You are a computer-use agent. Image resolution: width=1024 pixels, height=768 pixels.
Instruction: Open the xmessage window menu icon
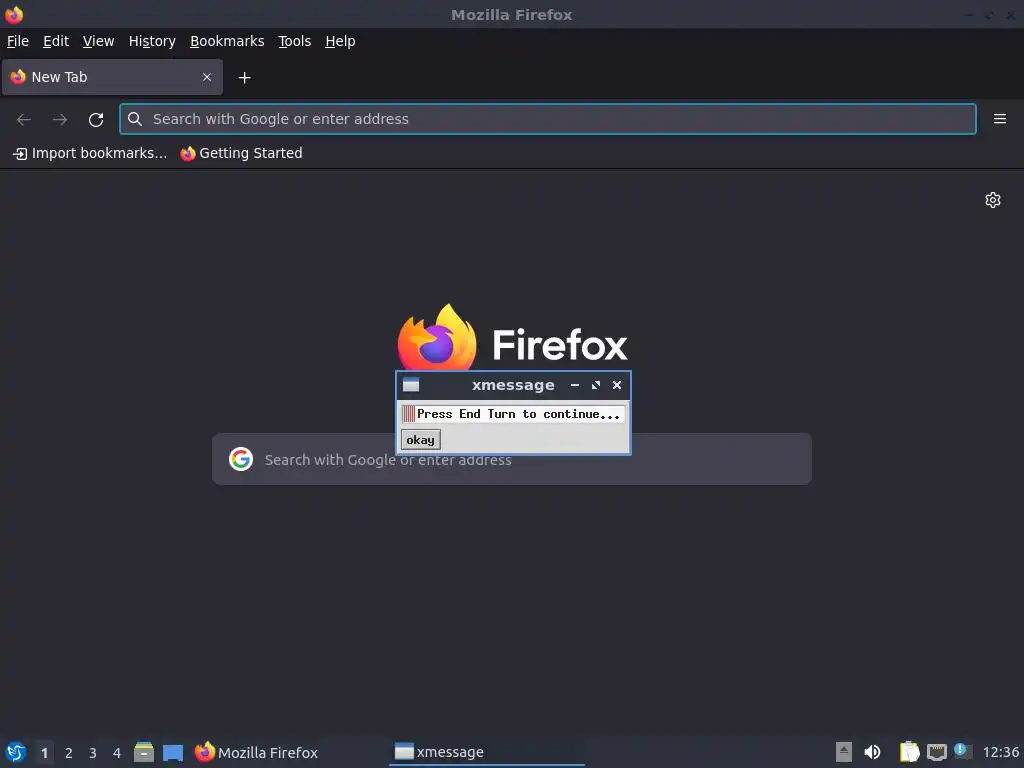[411, 385]
